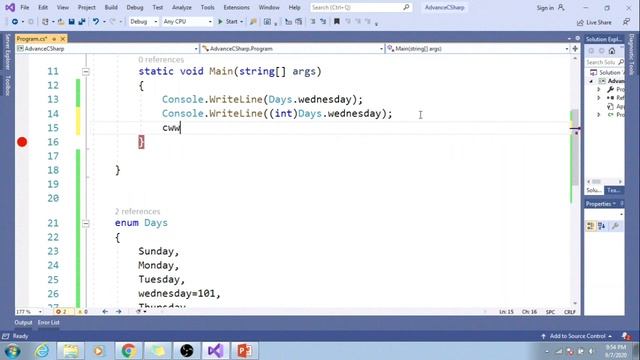Open the Diagnostic Tools side tab

tap(632, 54)
